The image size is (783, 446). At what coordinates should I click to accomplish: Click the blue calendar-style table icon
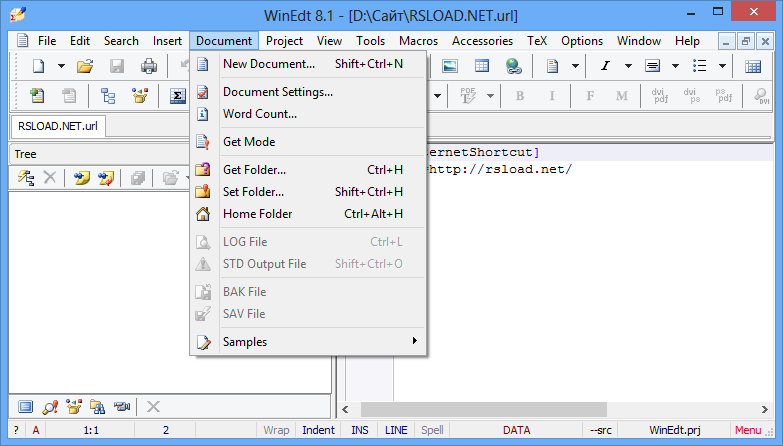tap(753, 65)
